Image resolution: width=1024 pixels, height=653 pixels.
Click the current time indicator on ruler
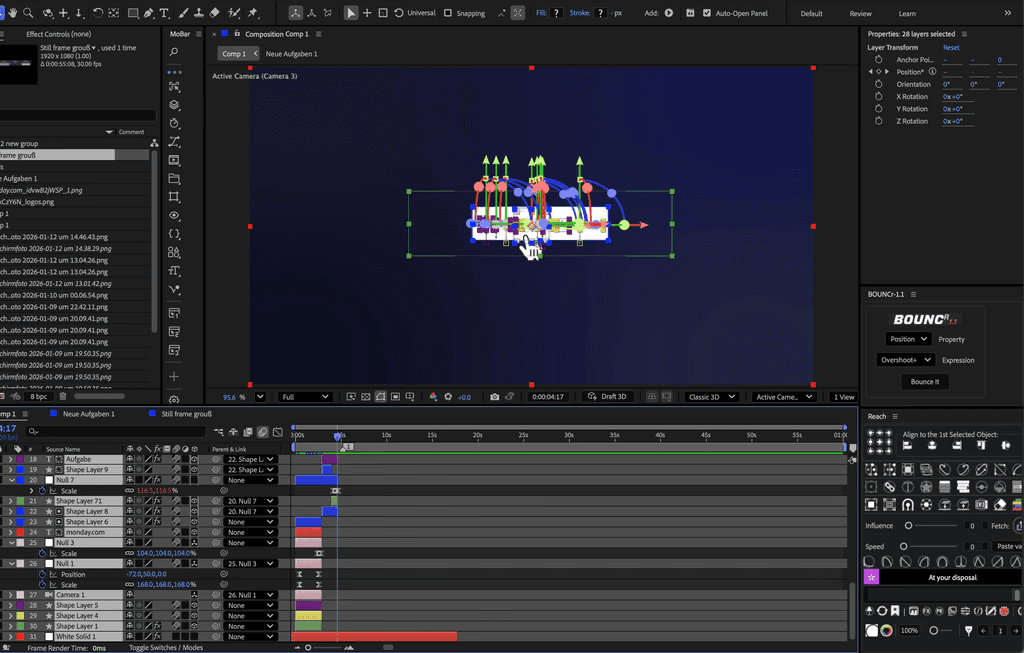coord(338,436)
